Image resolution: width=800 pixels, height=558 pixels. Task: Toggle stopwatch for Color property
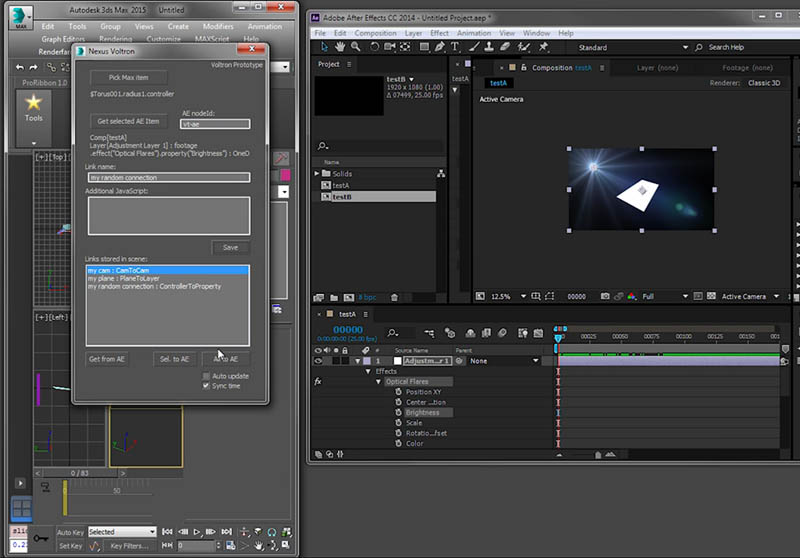(398, 443)
